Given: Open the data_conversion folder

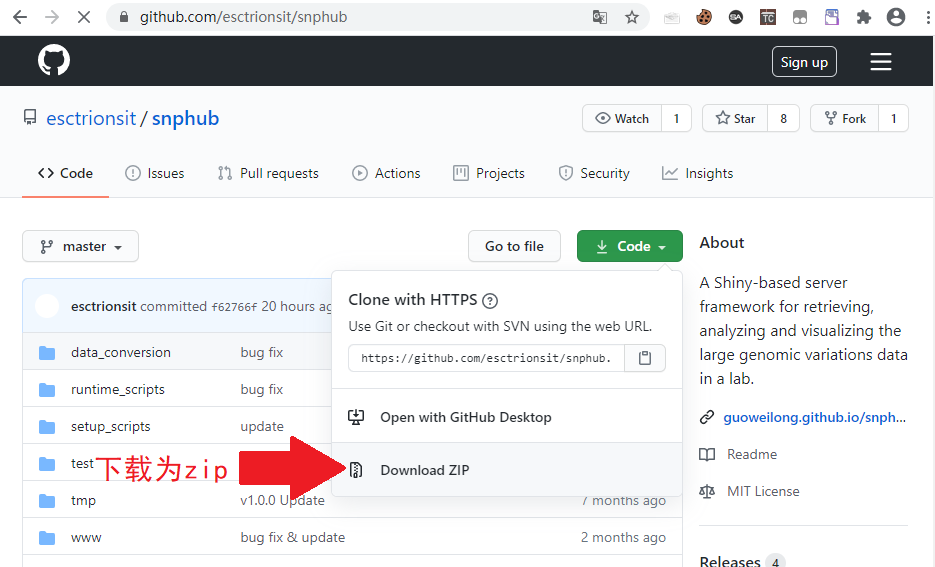Looking at the screenshot, I should [120, 353].
